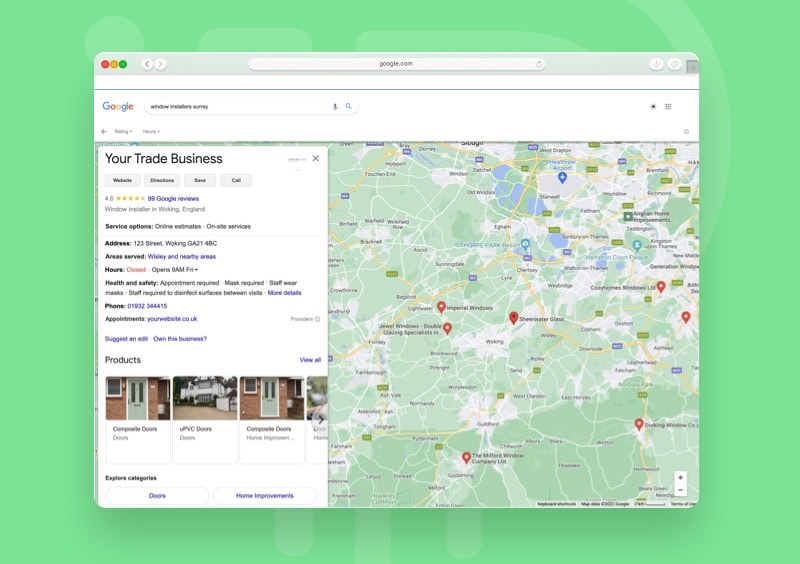Screen dimensions: 800x564
Task: Click the Hampton Court Palace marker
Action: [637, 246]
